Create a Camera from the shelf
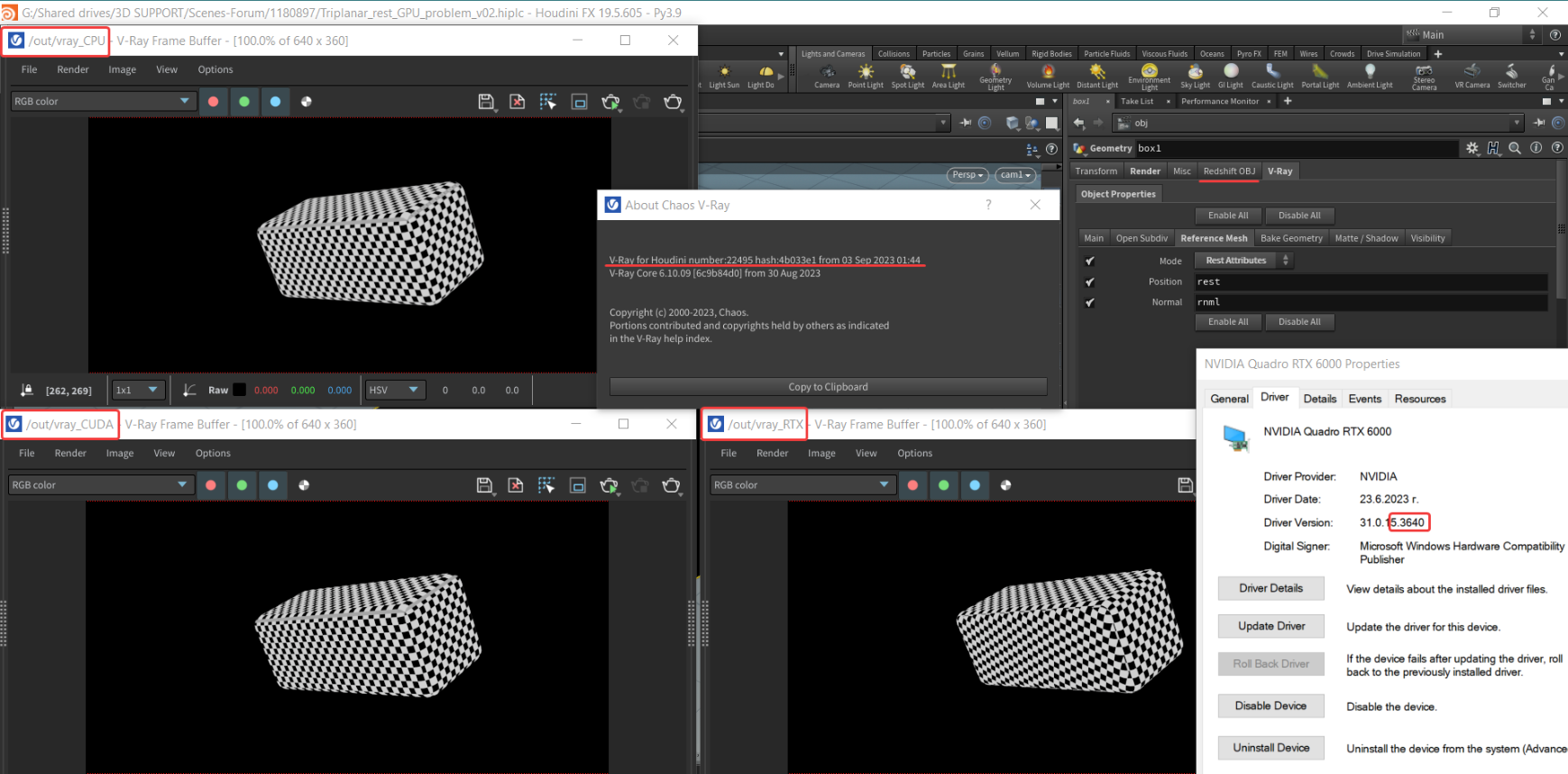This screenshot has width=1568, height=774. (827, 76)
